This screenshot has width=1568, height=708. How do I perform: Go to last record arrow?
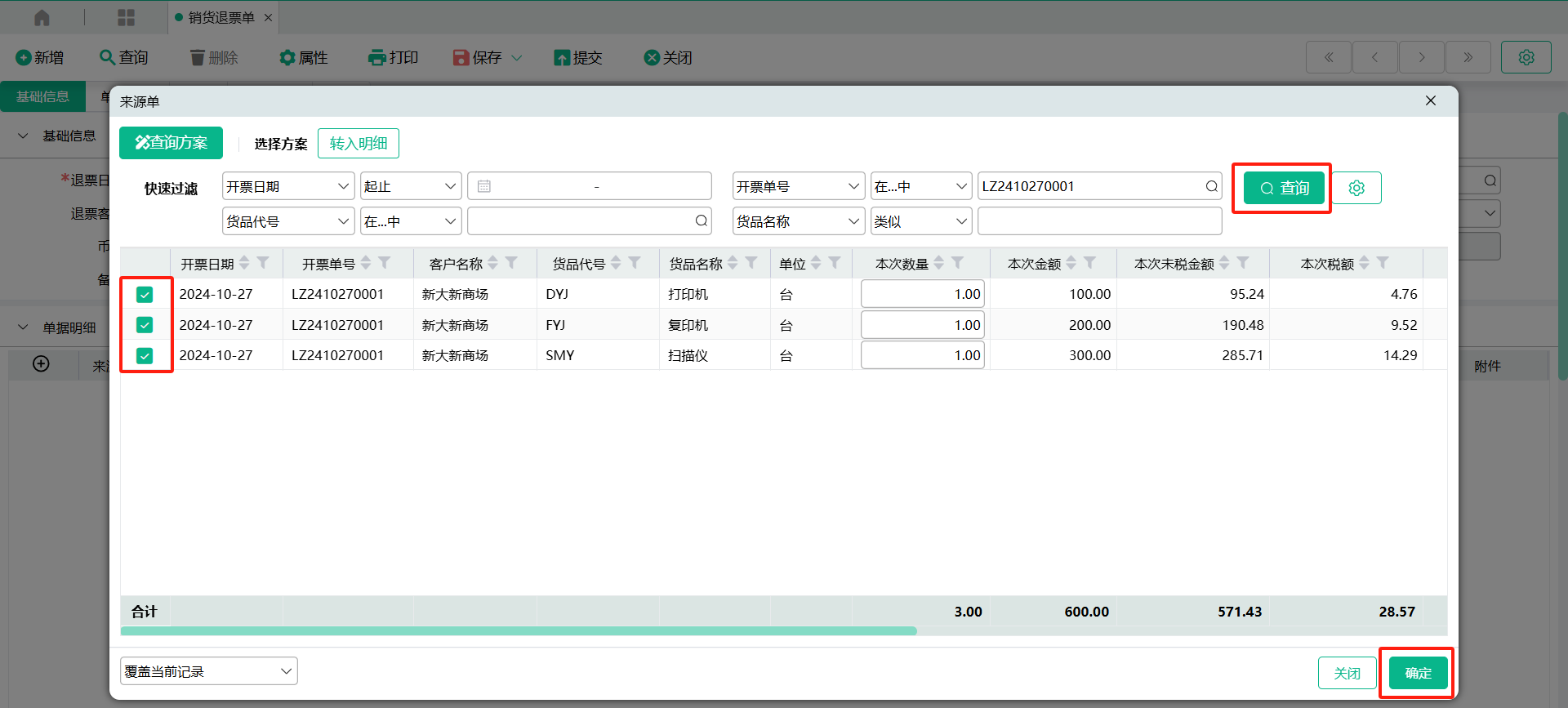(x=1468, y=57)
